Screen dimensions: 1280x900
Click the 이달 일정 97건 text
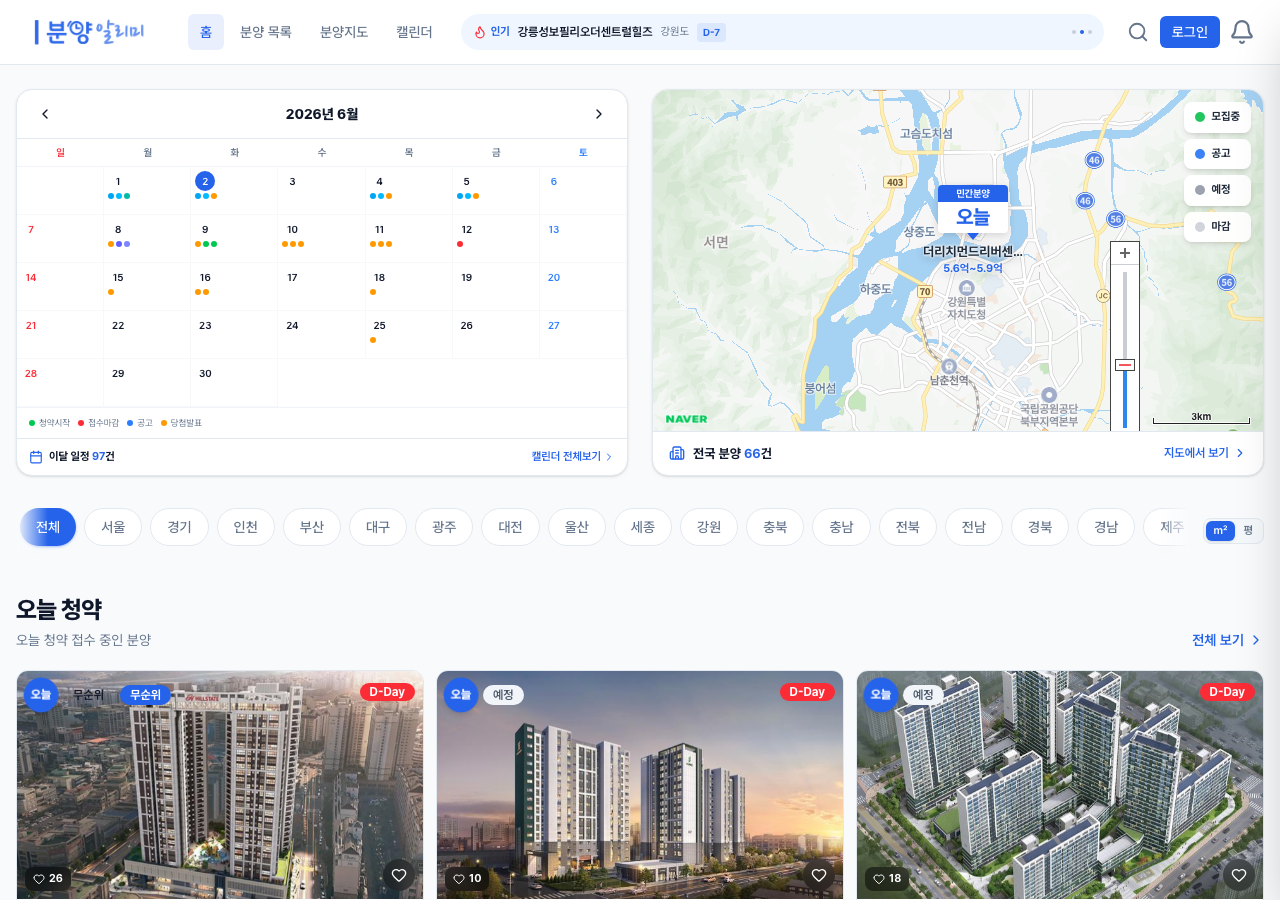pyautogui.click(x=82, y=457)
